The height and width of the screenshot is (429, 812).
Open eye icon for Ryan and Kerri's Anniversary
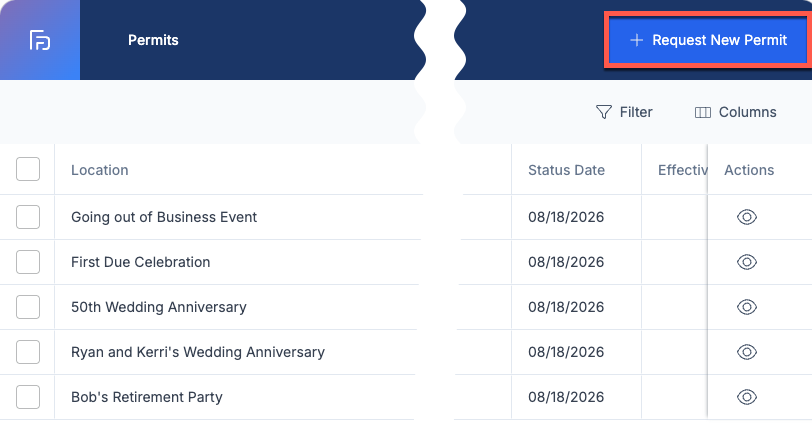click(x=747, y=352)
